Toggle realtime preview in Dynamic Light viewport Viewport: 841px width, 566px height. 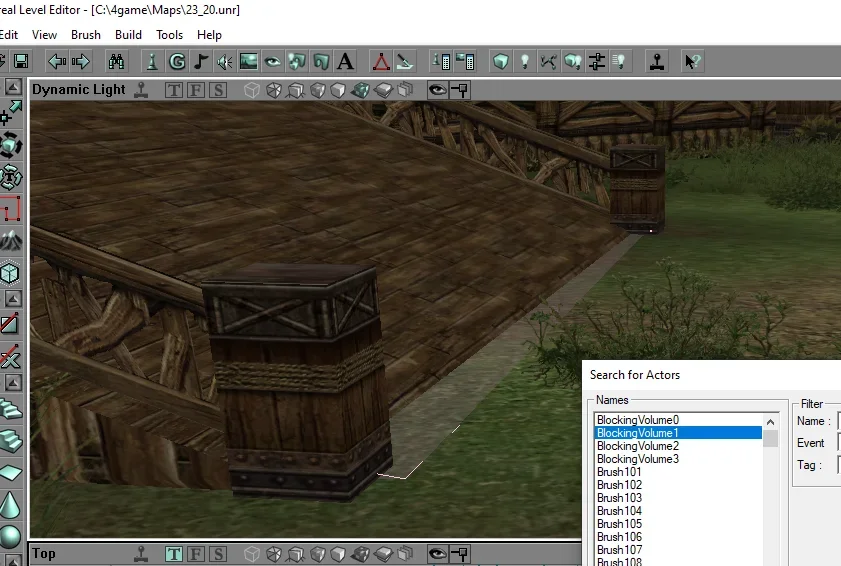pyautogui.click(x=141, y=90)
